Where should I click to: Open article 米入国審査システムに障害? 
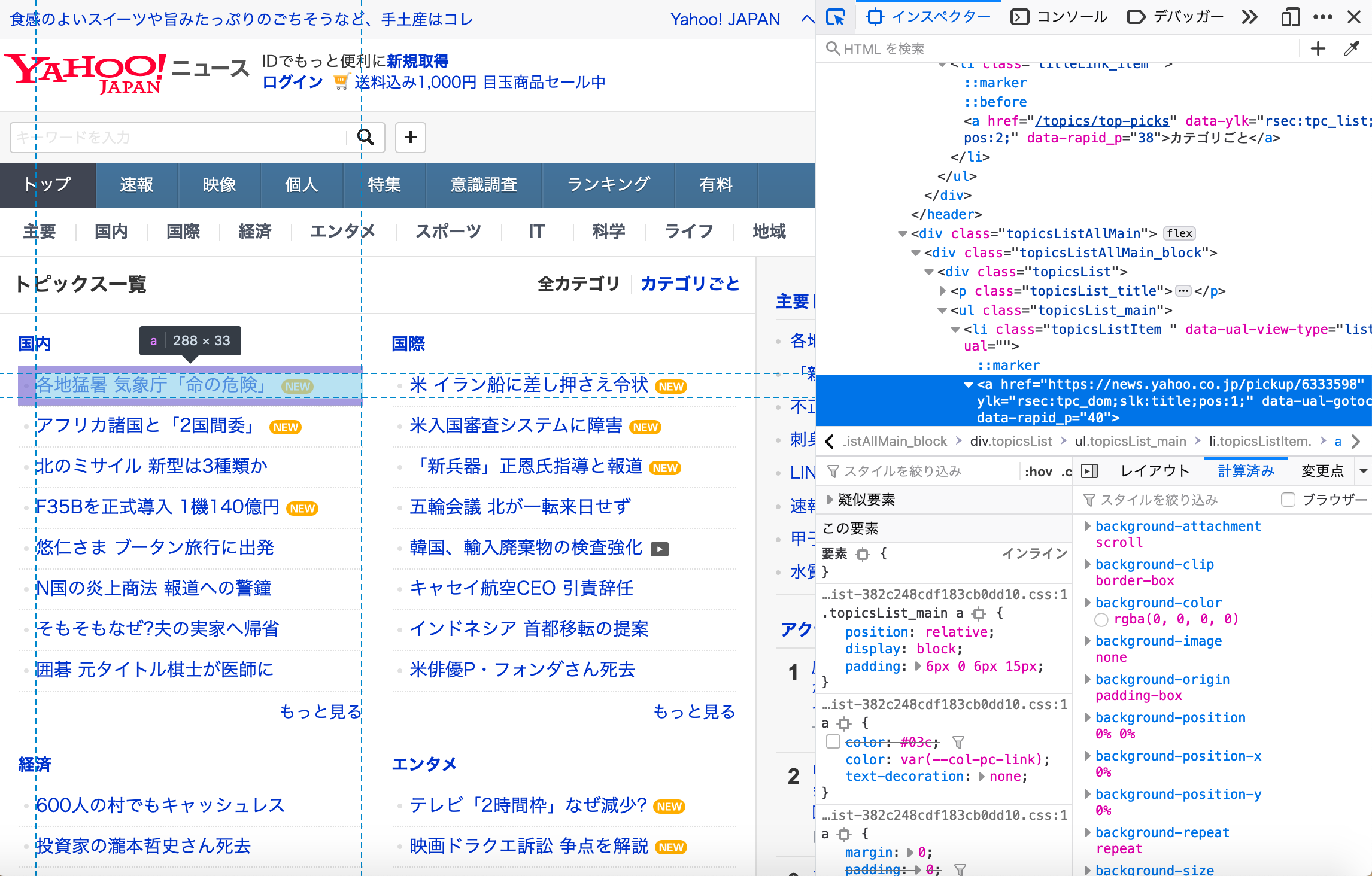(x=516, y=425)
